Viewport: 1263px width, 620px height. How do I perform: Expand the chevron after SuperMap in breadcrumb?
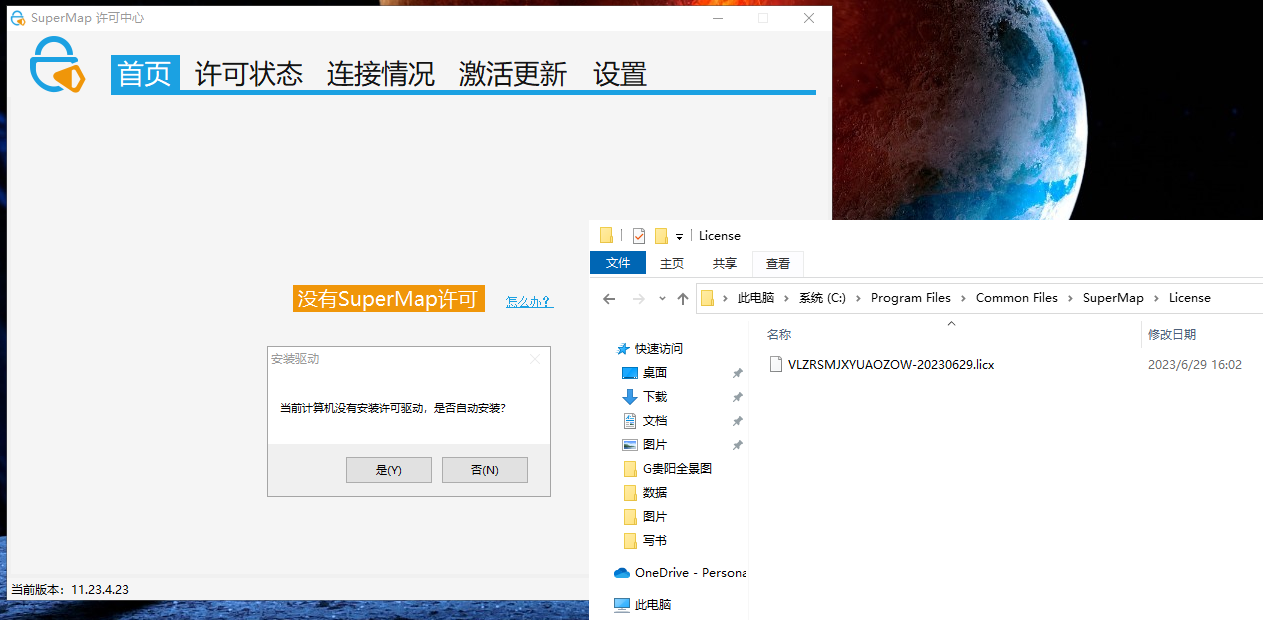pyautogui.click(x=1157, y=298)
